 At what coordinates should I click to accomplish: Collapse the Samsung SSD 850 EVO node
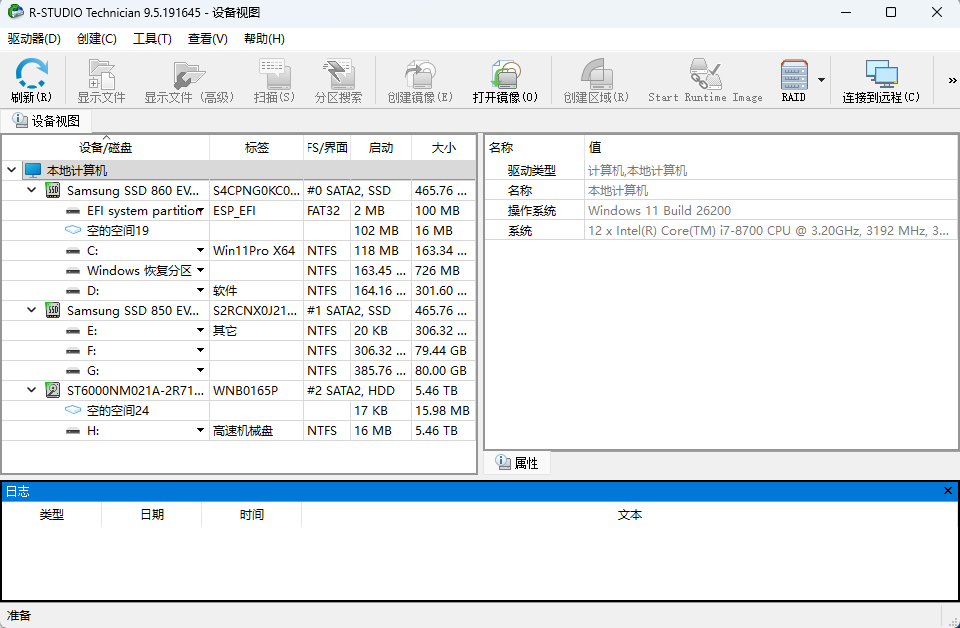[31, 310]
